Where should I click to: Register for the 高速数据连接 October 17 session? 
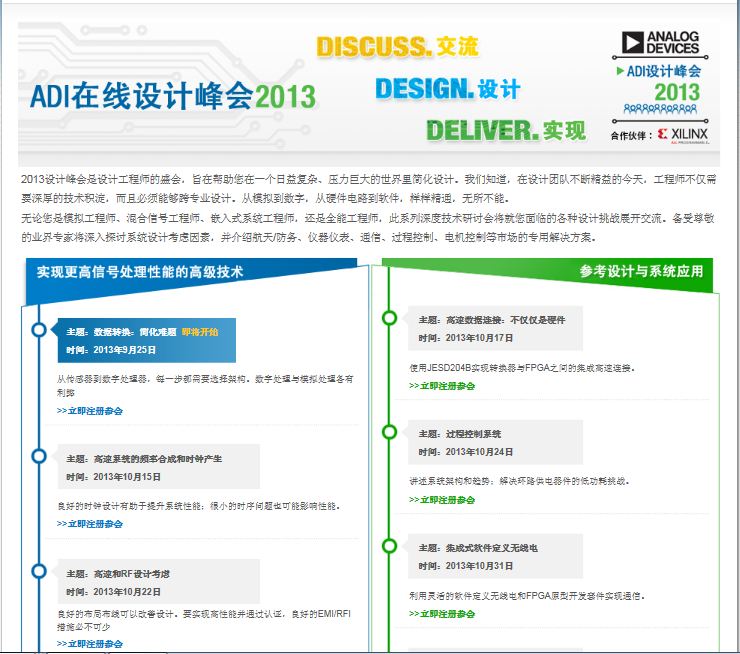[x=441, y=385]
